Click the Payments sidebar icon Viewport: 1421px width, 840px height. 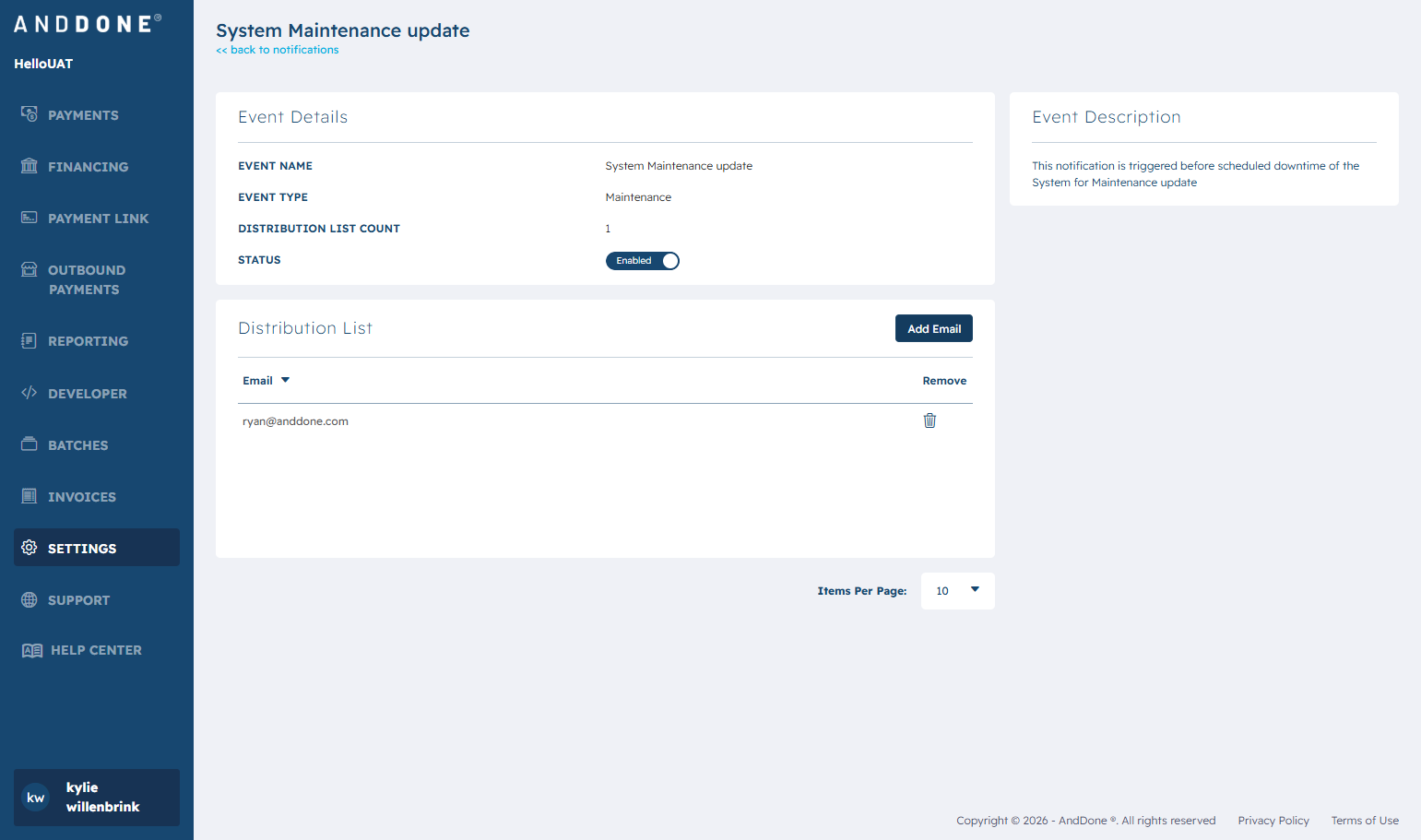(30, 114)
